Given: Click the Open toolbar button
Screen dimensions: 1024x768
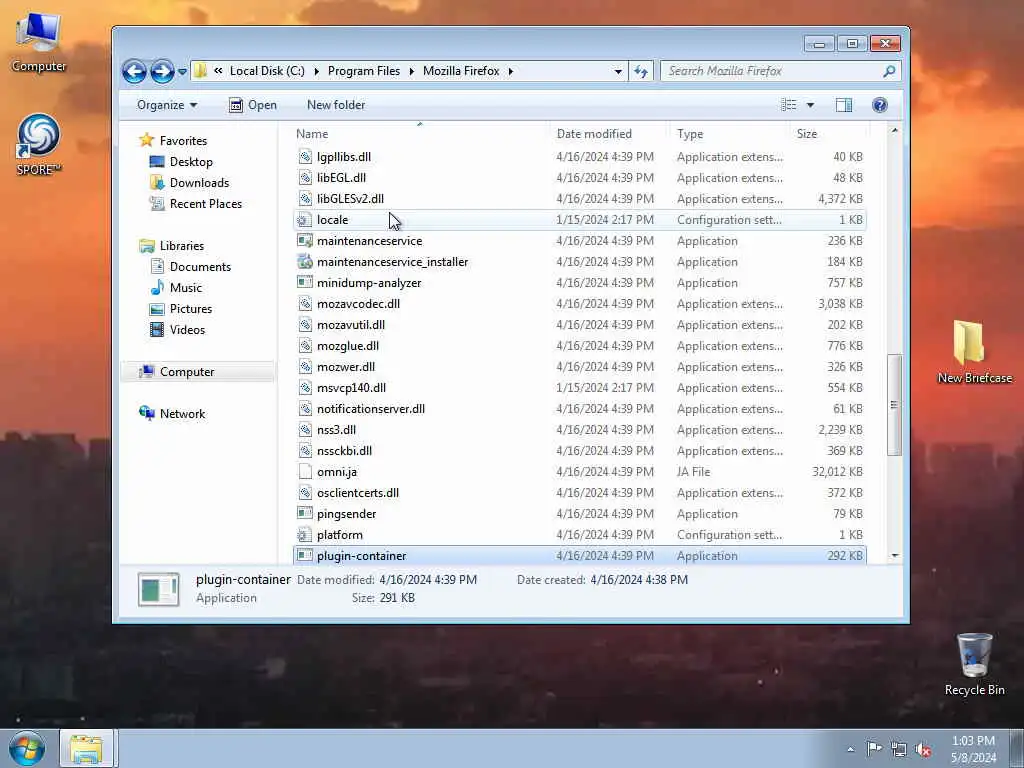Looking at the screenshot, I should point(253,105).
